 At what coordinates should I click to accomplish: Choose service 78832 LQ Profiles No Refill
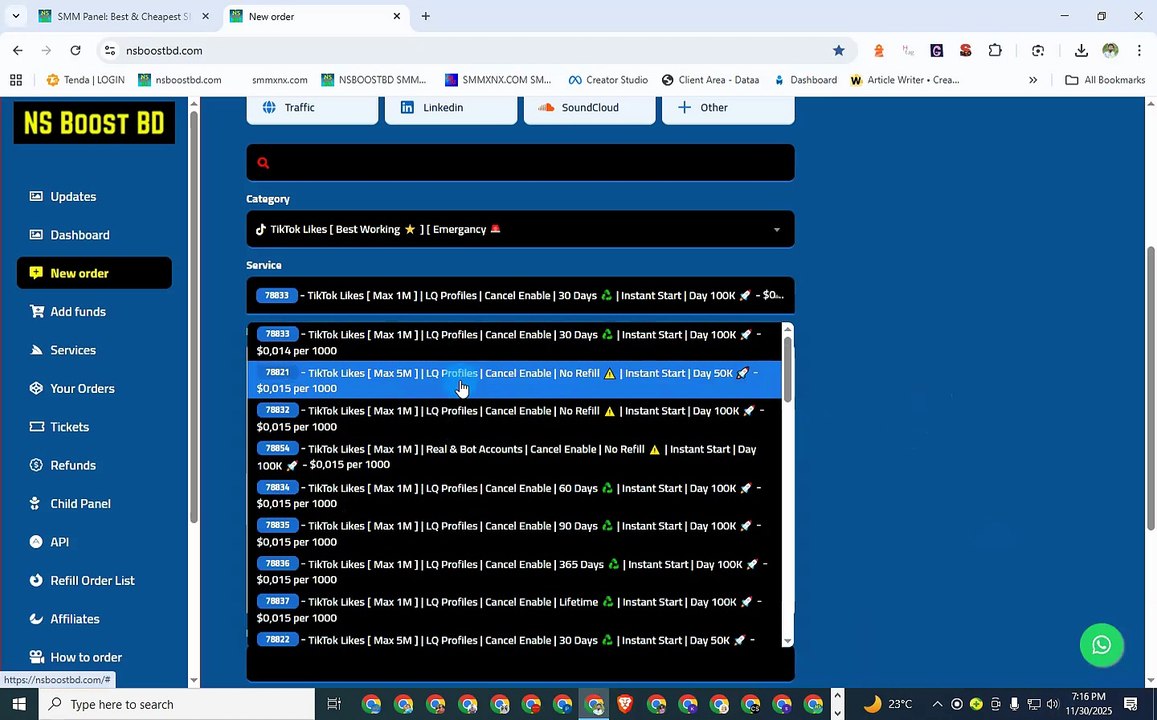point(514,418)
